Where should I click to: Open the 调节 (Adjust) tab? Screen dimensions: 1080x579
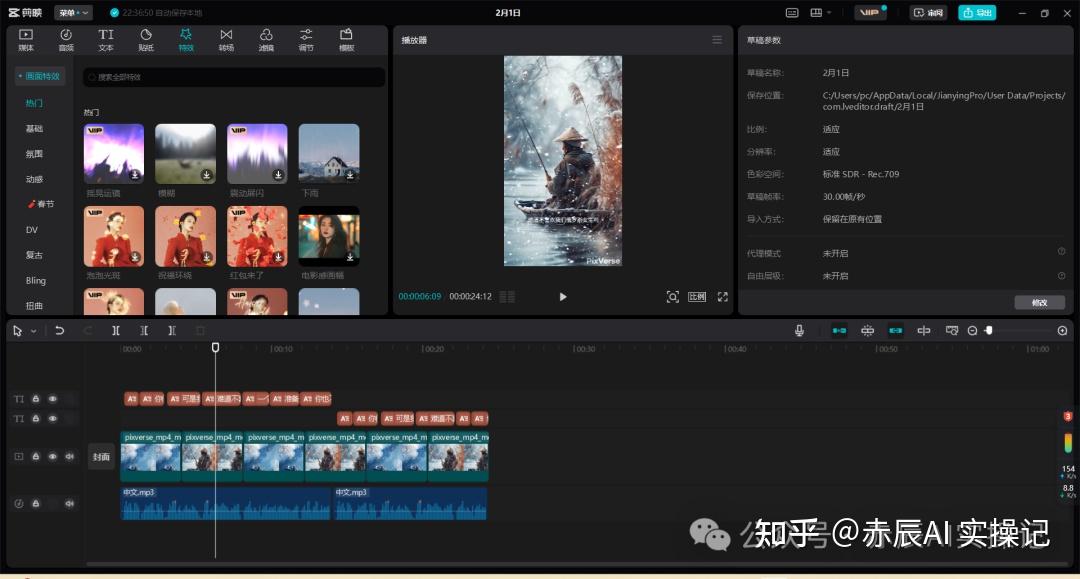click(x=306, y=40)
